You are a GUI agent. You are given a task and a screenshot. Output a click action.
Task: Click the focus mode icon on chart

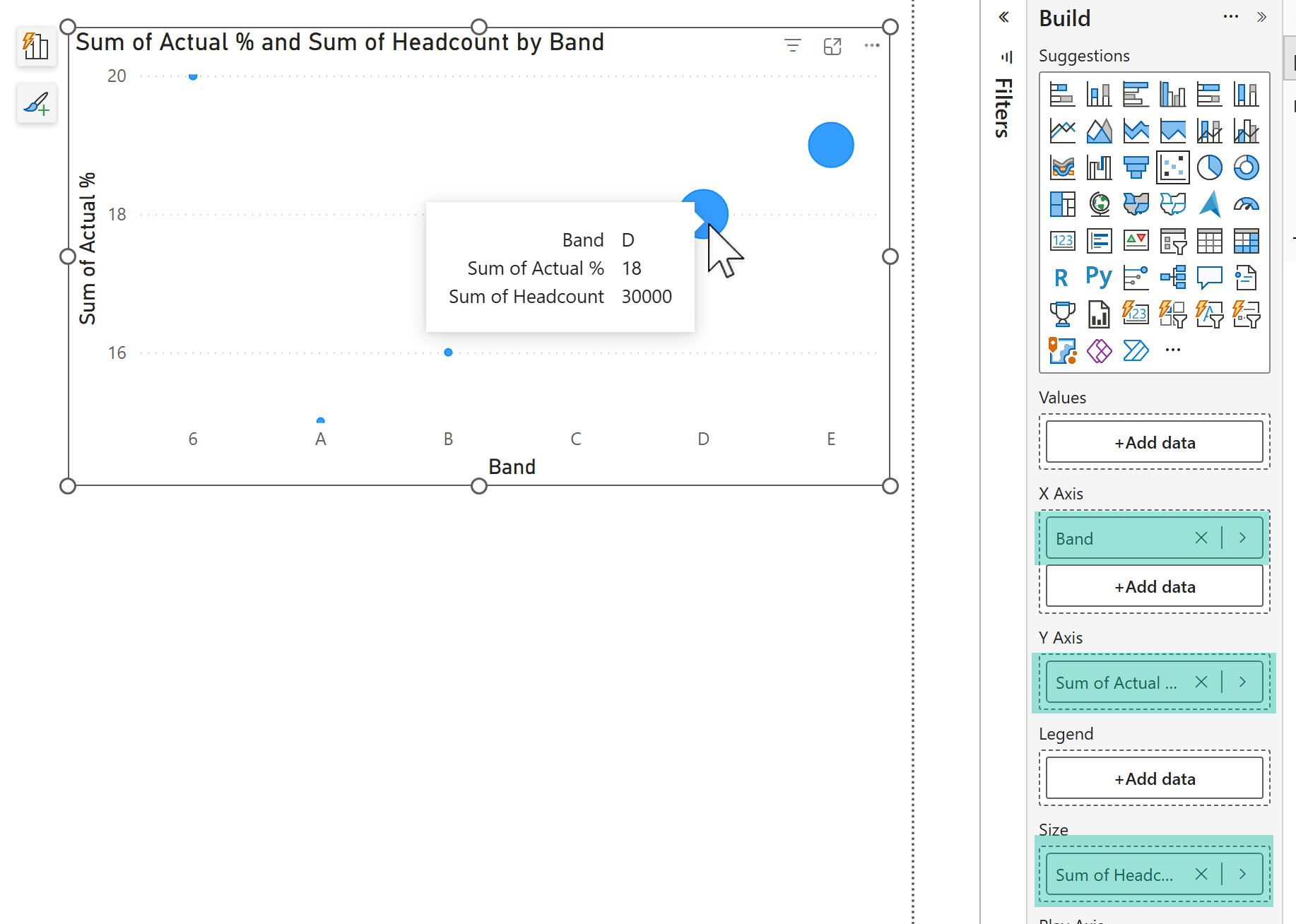pyautogui.click(x=832, y=46)
